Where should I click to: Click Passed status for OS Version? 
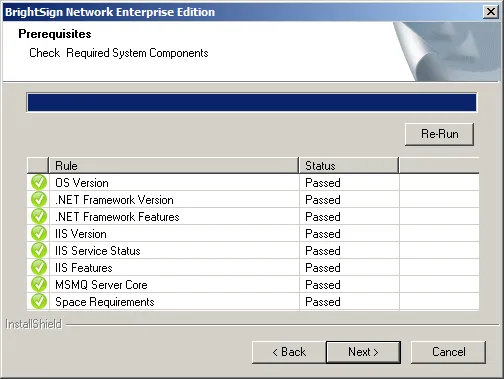(323, 183)
